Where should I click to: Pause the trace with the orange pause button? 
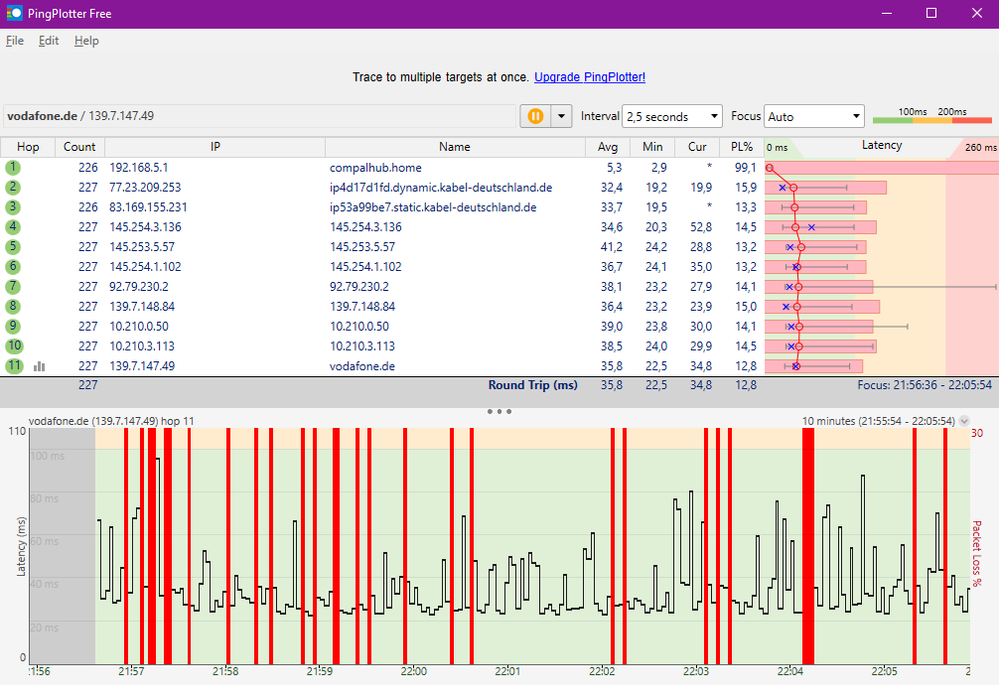tap(535, 117)
